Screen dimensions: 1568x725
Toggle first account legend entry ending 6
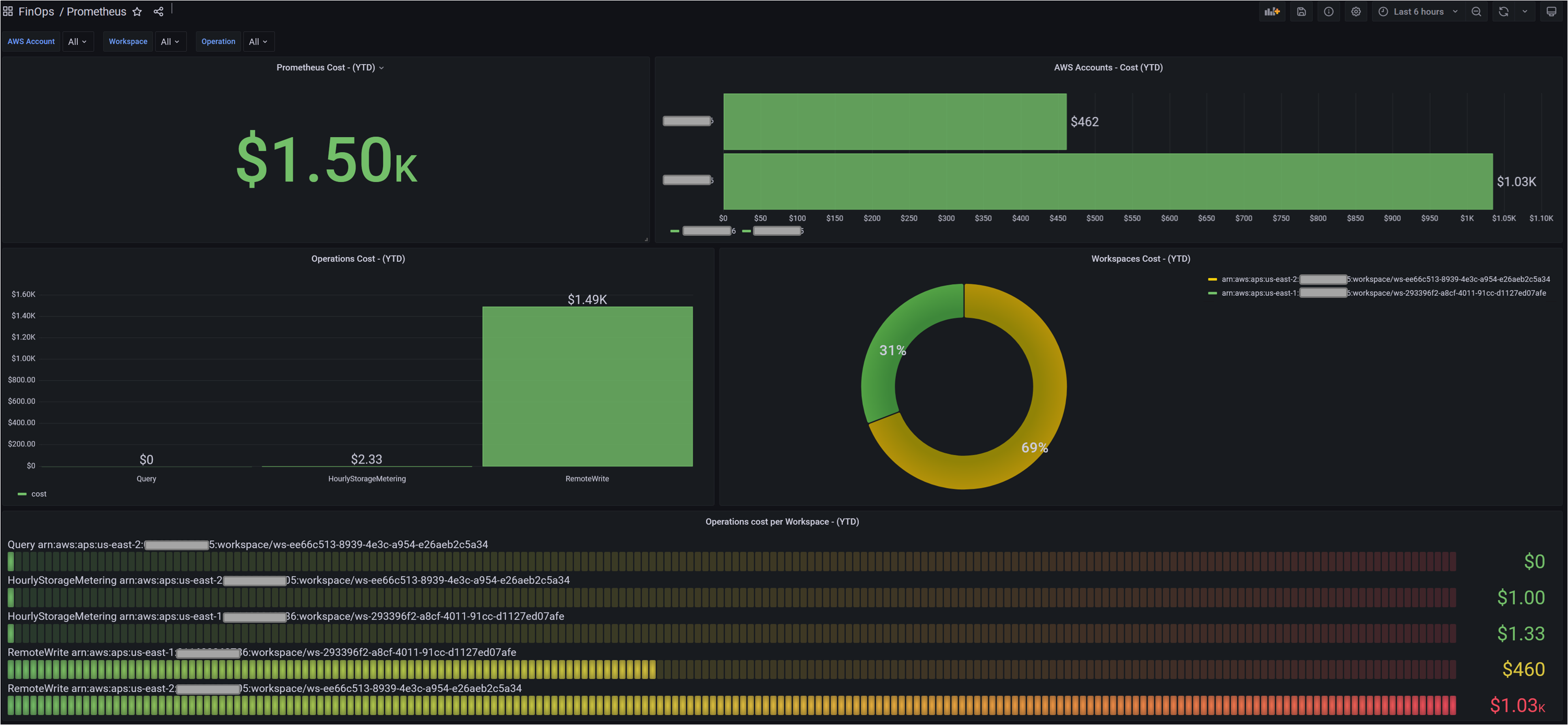[x=703, y=231]
